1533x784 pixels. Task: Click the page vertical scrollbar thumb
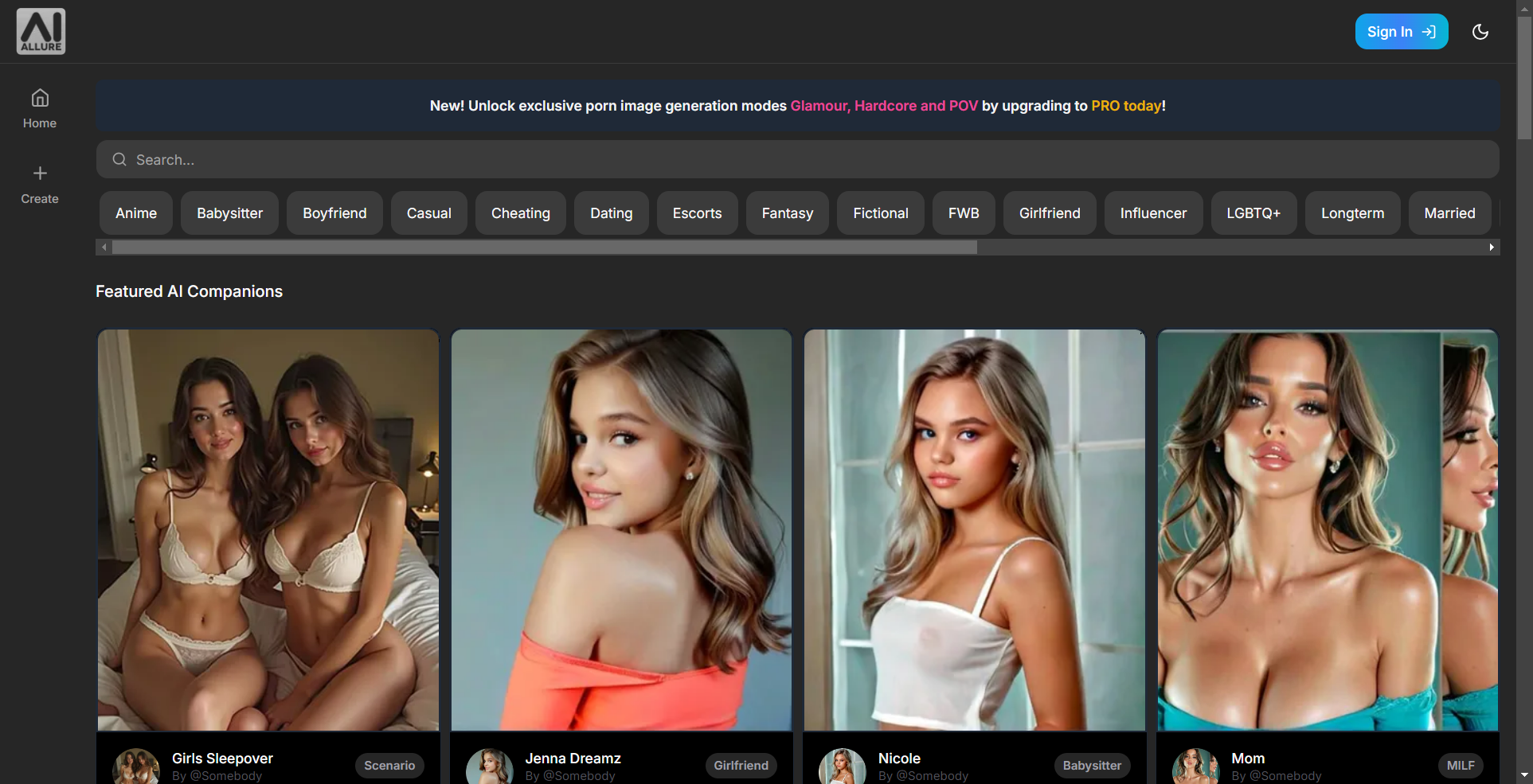(1524, 77)
